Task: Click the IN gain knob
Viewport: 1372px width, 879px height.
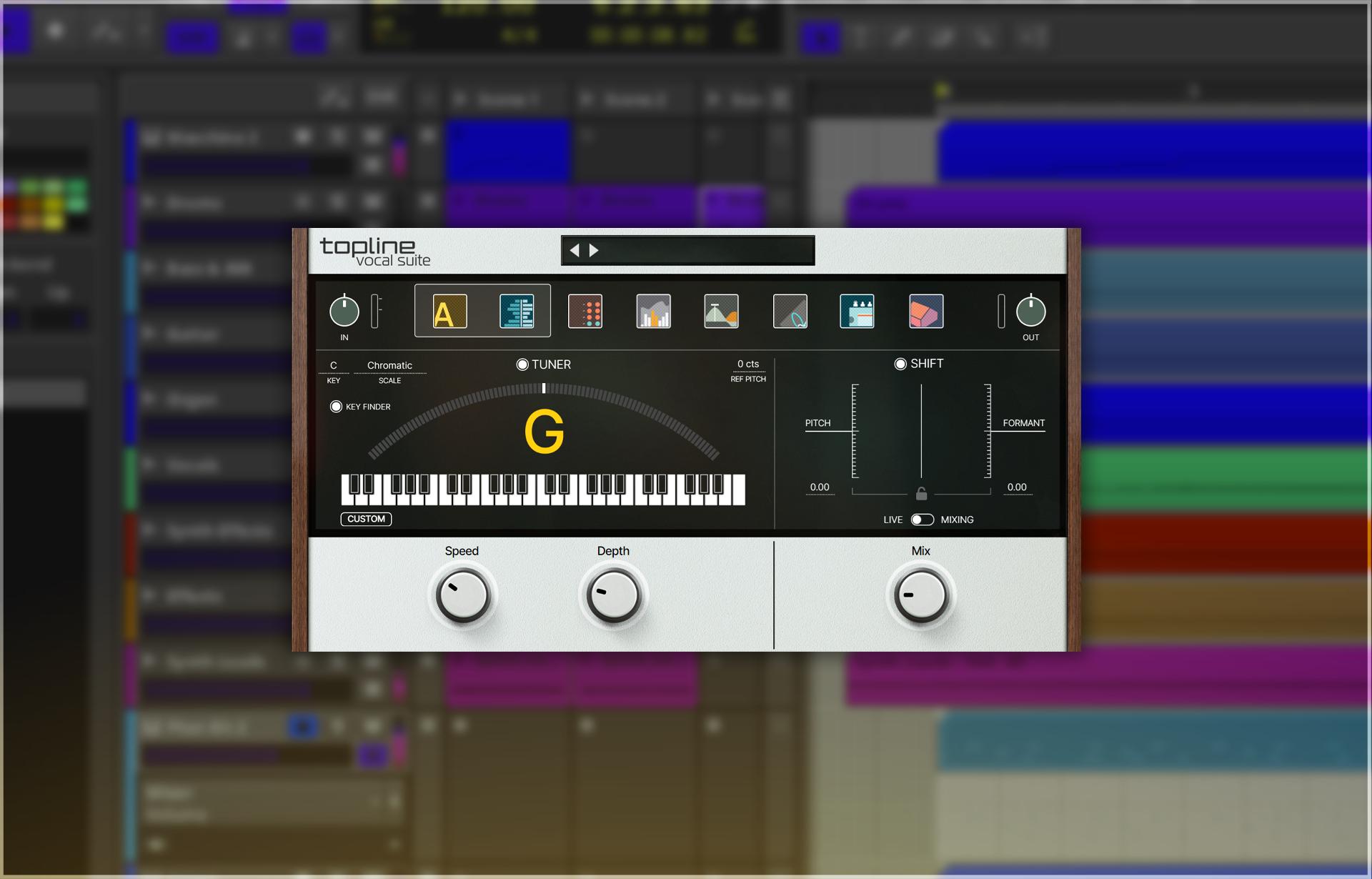Action: pos(344,311)
